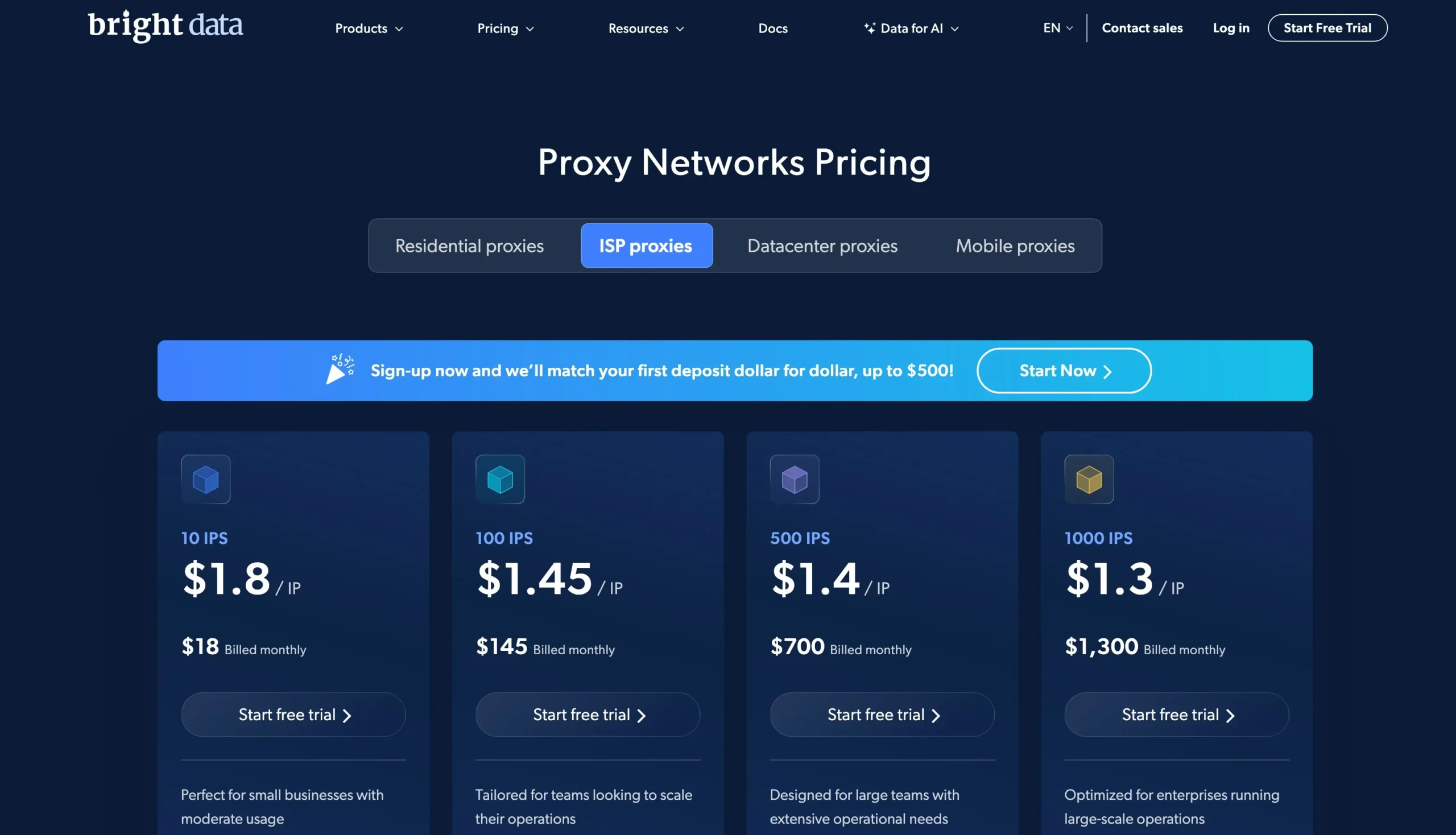Click the 100 IPS plan cube icon
The width and height of the screenshot is (1456, 835).
point(500,478)
